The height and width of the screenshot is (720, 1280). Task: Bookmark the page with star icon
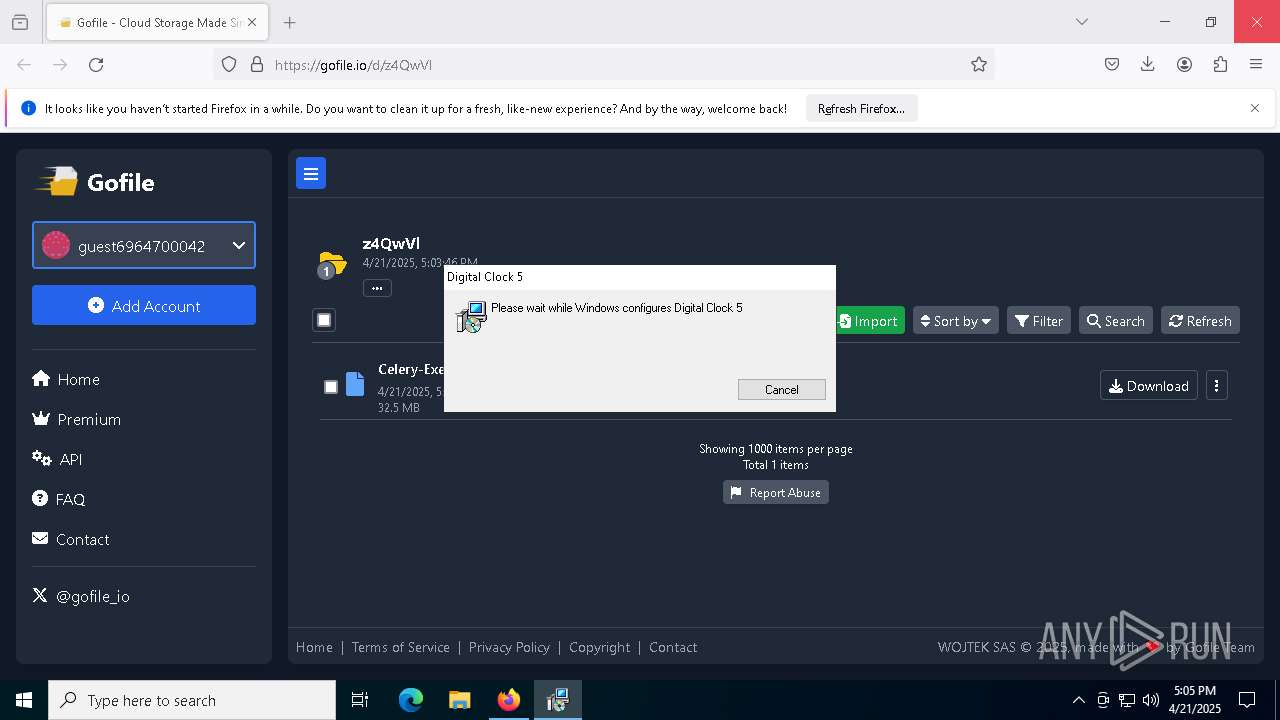979,64
